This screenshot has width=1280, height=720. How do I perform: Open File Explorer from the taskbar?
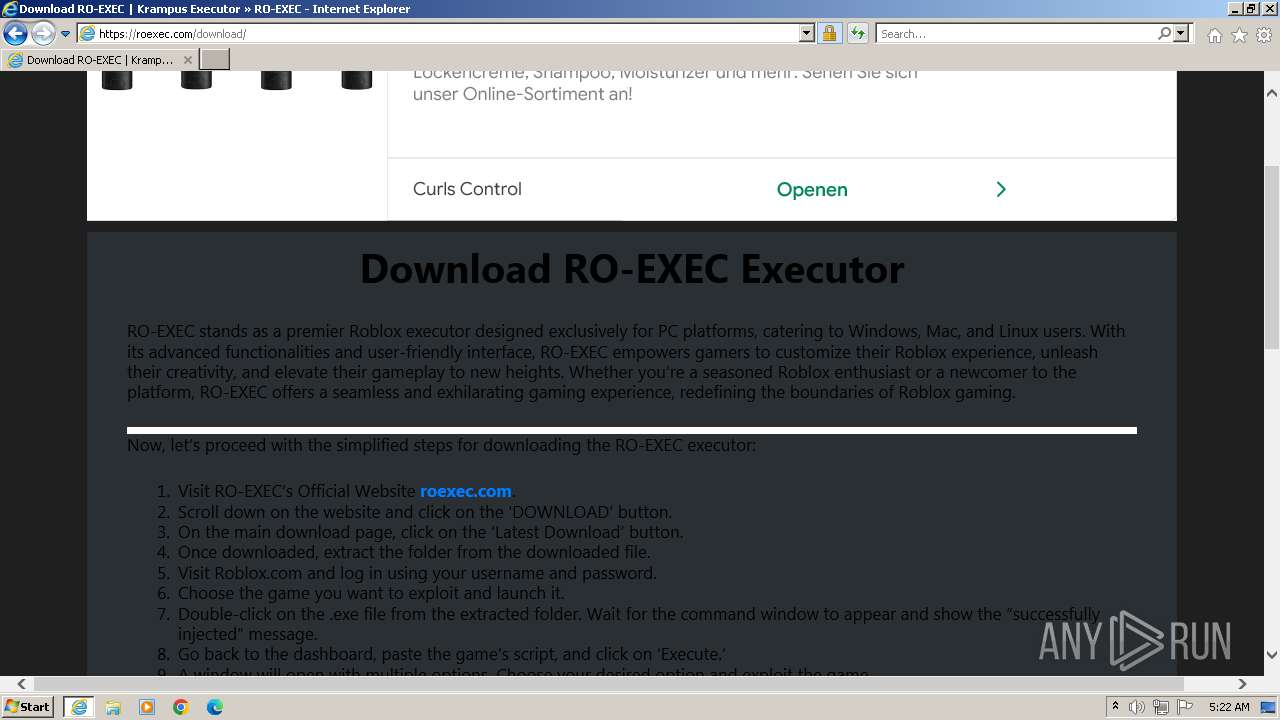(x=113, y=707)
